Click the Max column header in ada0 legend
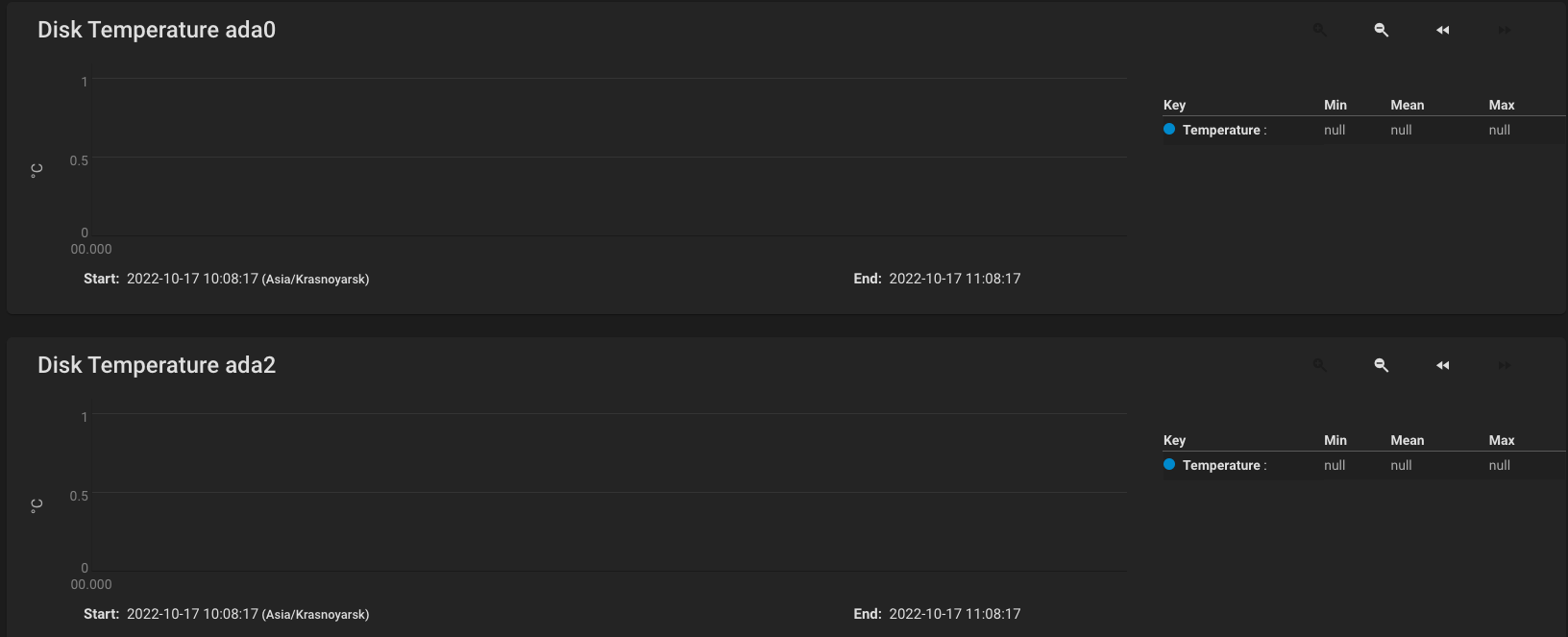This screenshot has height=637, width=1568. (x=1502, y=105)
